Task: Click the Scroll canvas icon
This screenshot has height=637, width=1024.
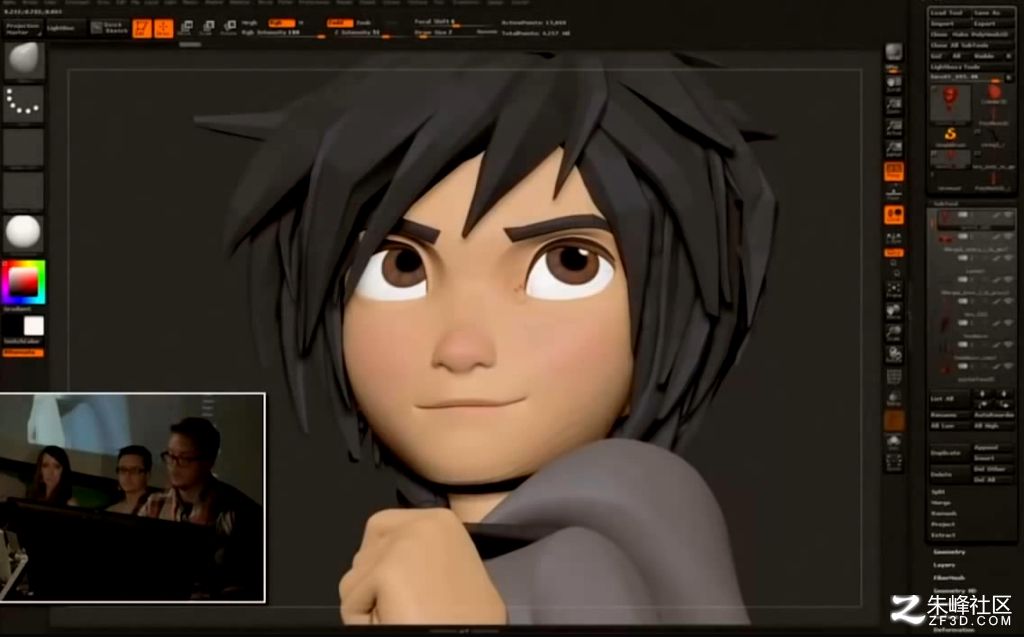Action: point(893,84)
